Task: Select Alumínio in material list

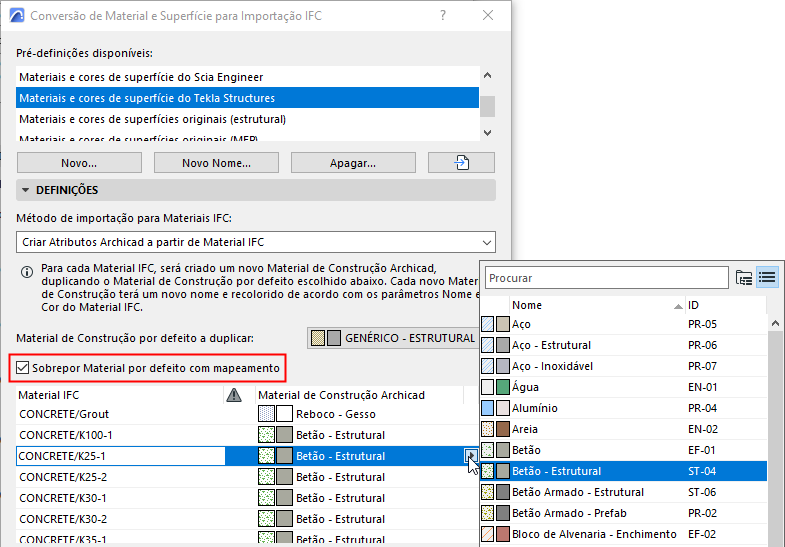Action: [x=623, y=408]
